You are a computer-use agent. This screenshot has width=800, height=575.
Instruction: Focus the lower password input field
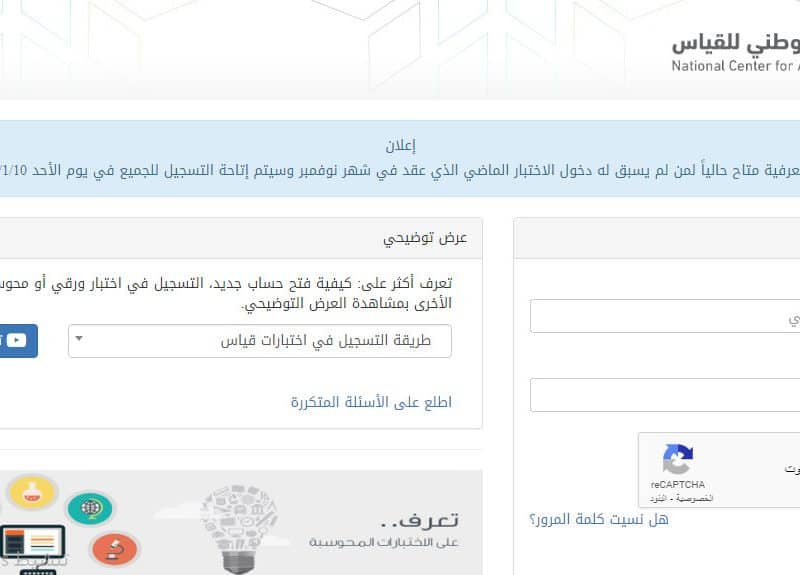(x=665, y=395)
